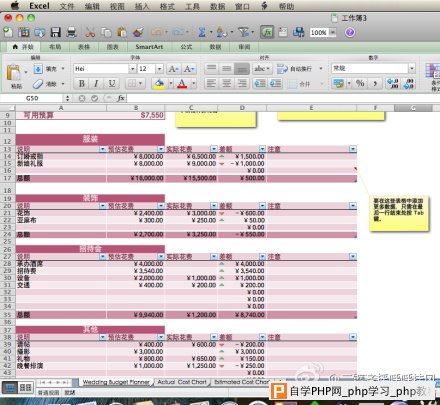Open the Wedding Budget Planner sheet tab
This screenshot has height=405, width=440.
click(x=116, y=382)
